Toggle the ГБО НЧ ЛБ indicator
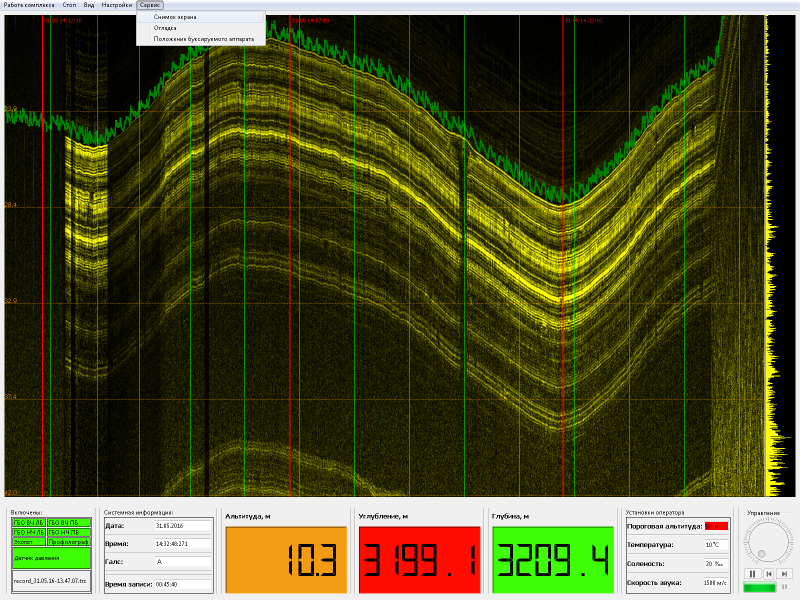This screenshot has height=600, width=800. pos(29,532)
